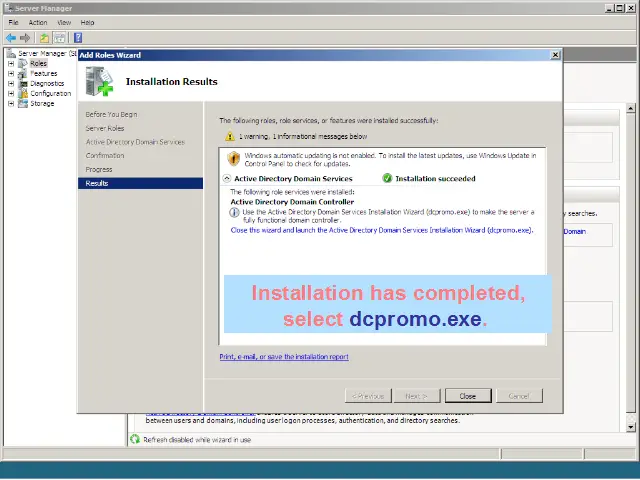
Task: Toggle the show/hide console tree icon
Action: pos(60,38)
